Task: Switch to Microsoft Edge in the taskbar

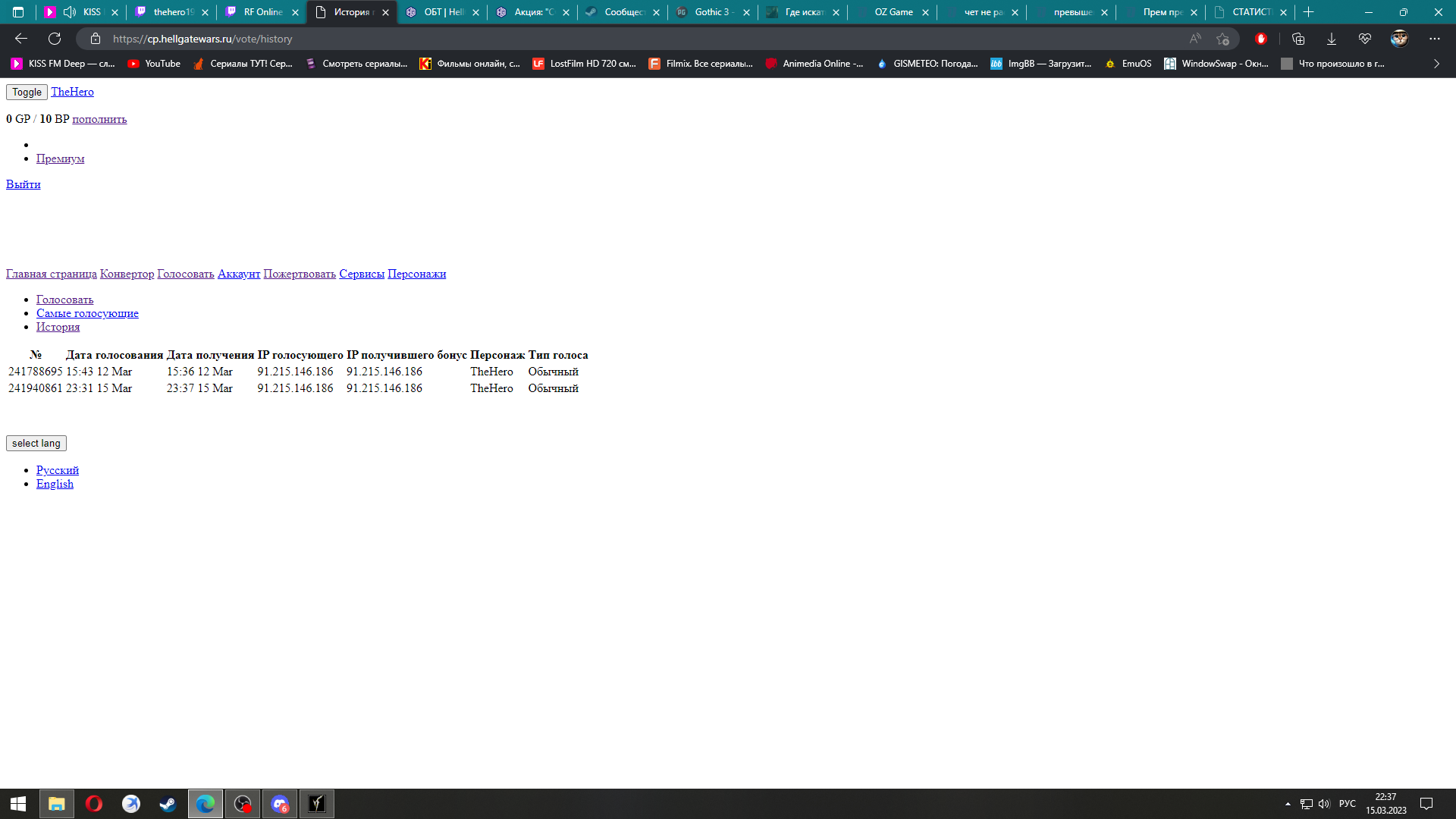Action: [x=206, y=804]
